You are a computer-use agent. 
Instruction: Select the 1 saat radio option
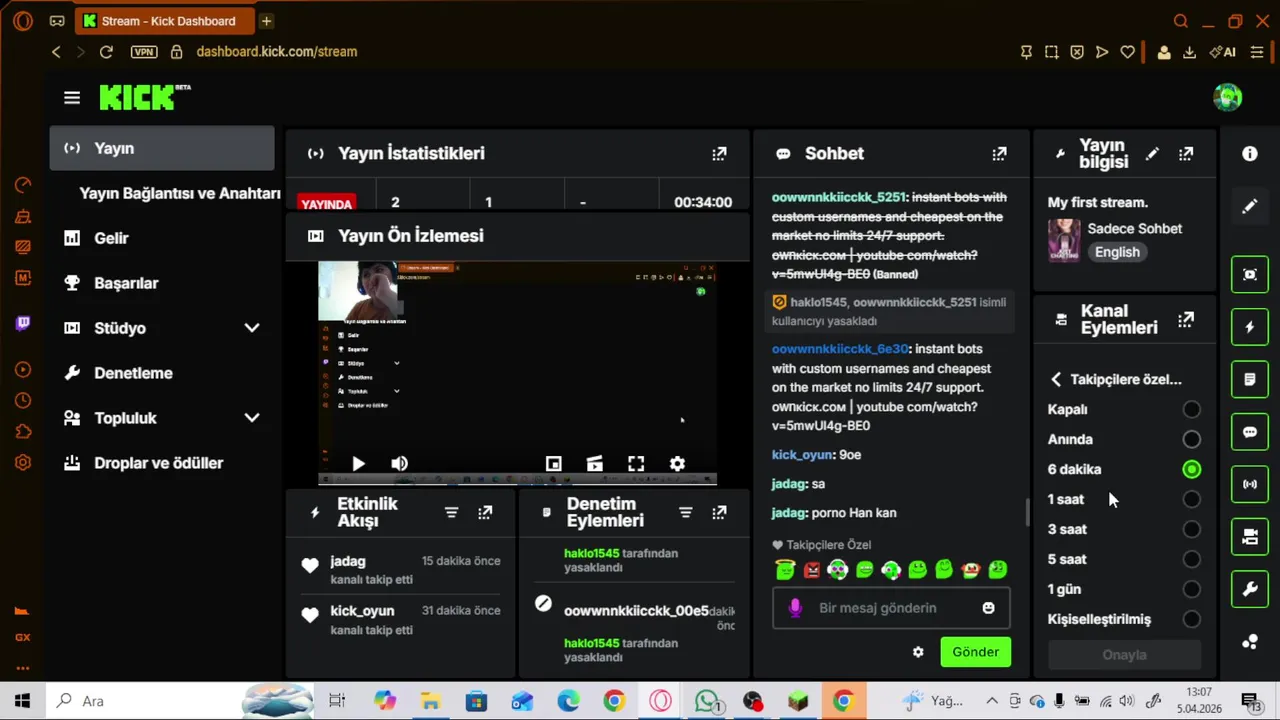click(1191, 499)
